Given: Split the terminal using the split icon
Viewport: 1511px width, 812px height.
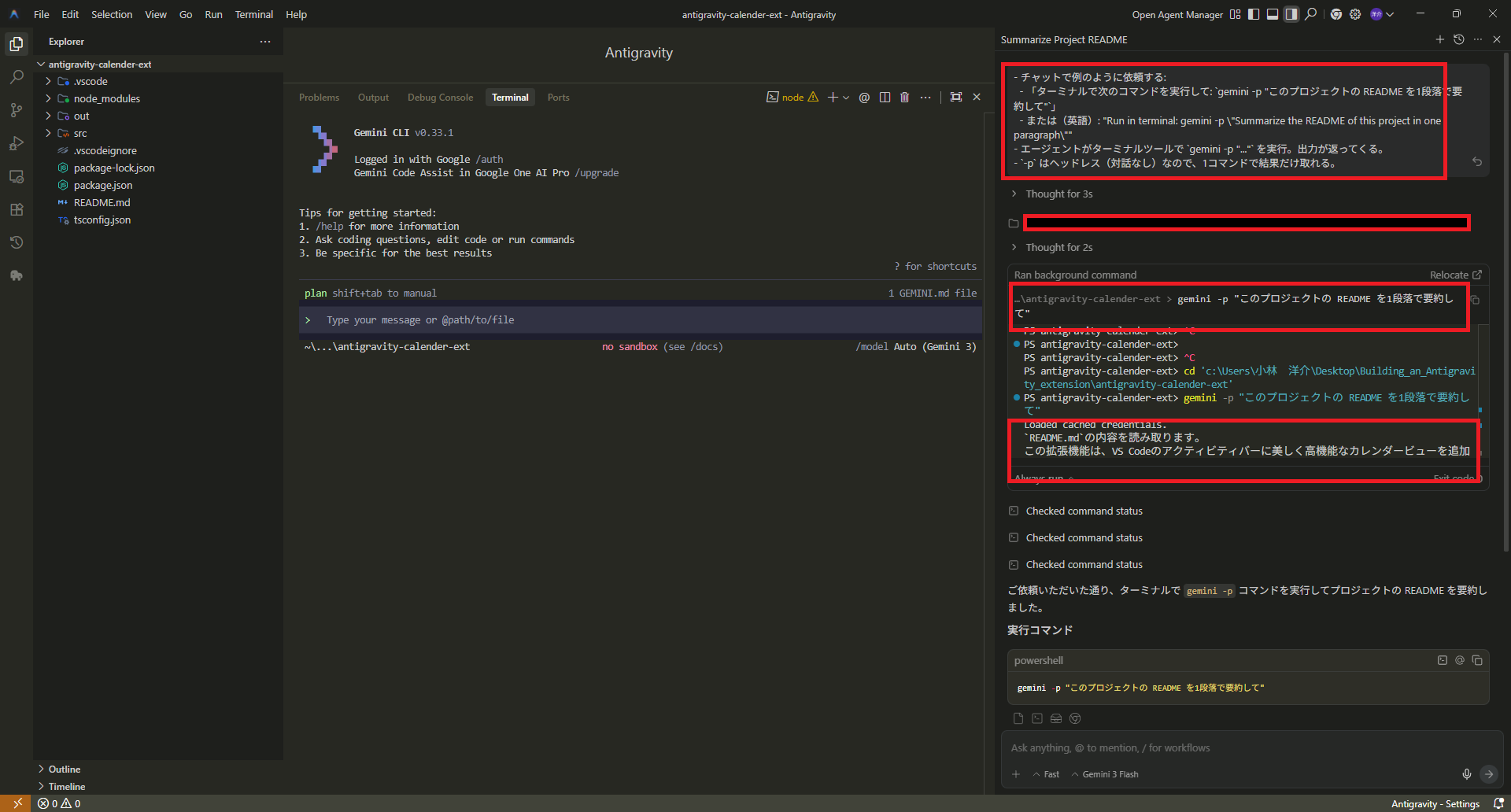Looking at the screenshot, I should [x=884, y=97].
